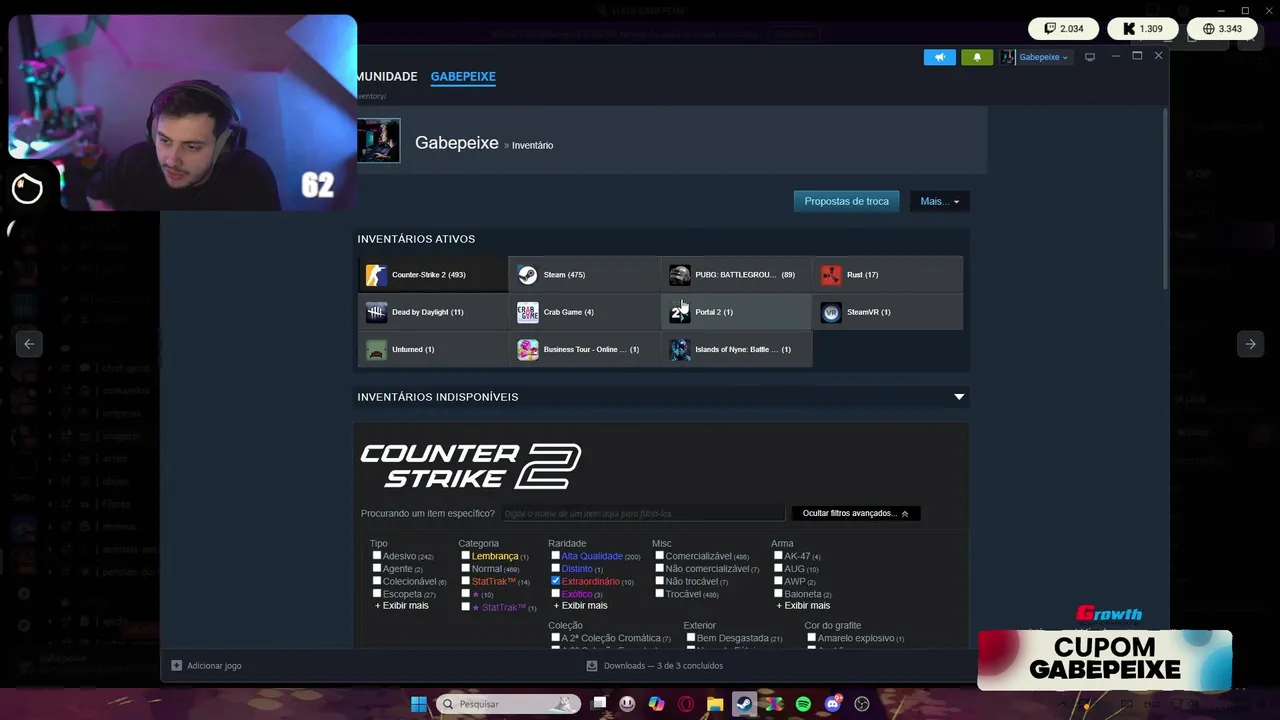Open the Islands of Nyne inventory icon

[680, 350]
